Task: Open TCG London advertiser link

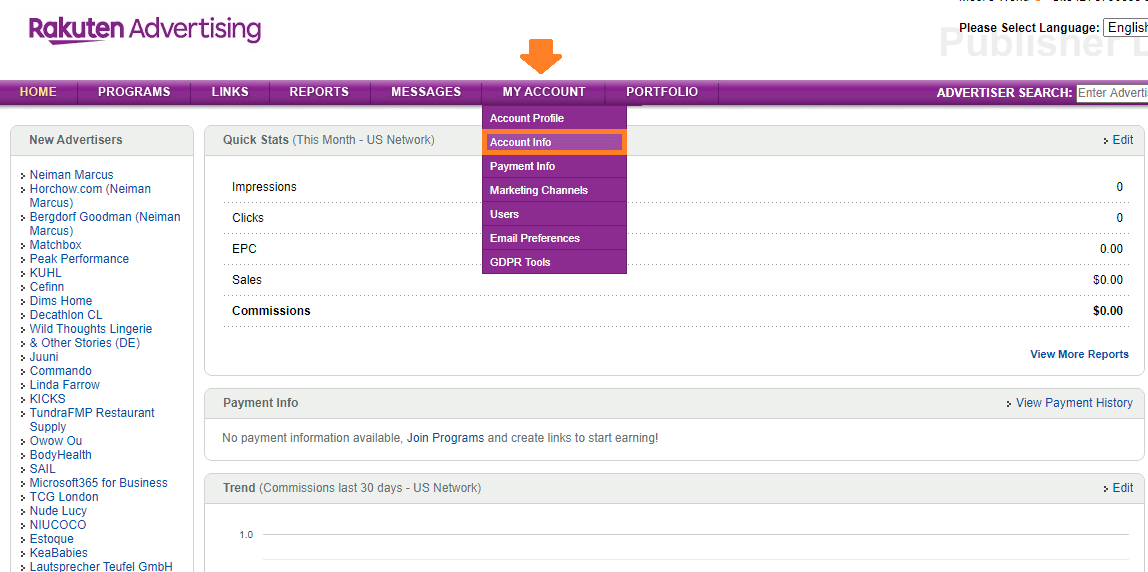Action: tap(64, 497)
